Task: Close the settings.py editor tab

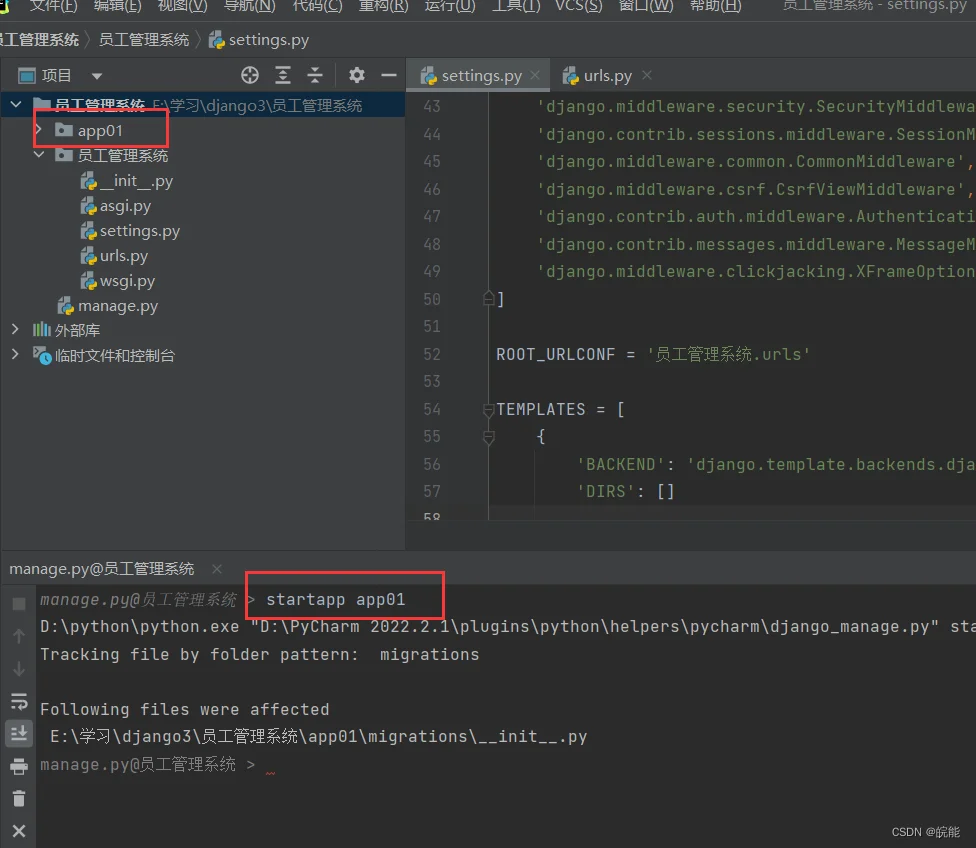Action: [535, 75]
